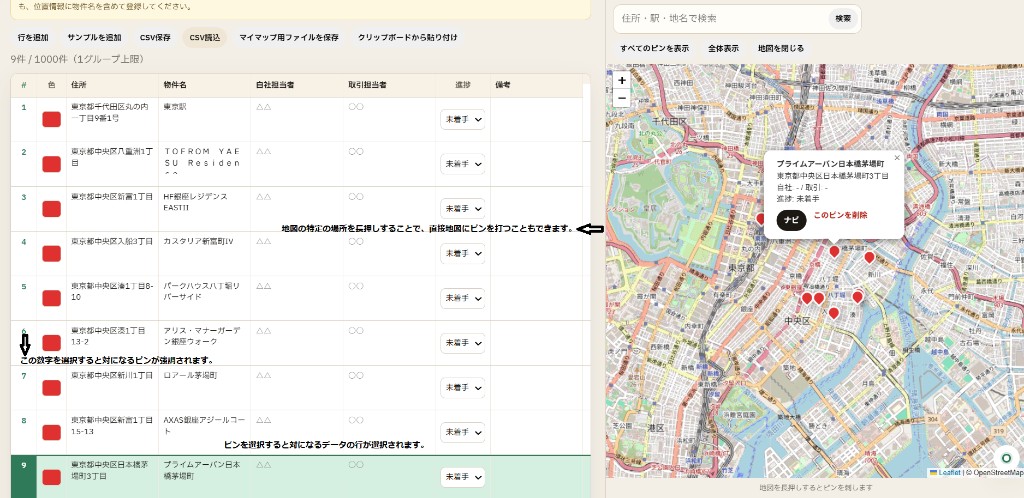Click the 東京駅 property name cell

pos(204,119)
